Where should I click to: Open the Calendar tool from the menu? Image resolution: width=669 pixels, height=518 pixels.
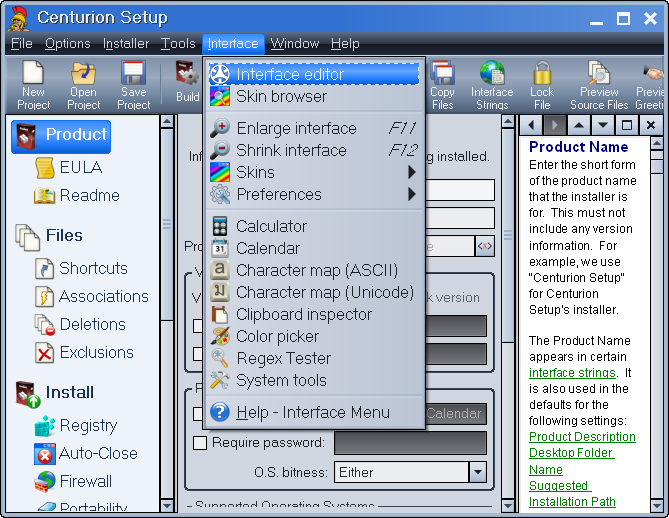(x=314, y=248)
